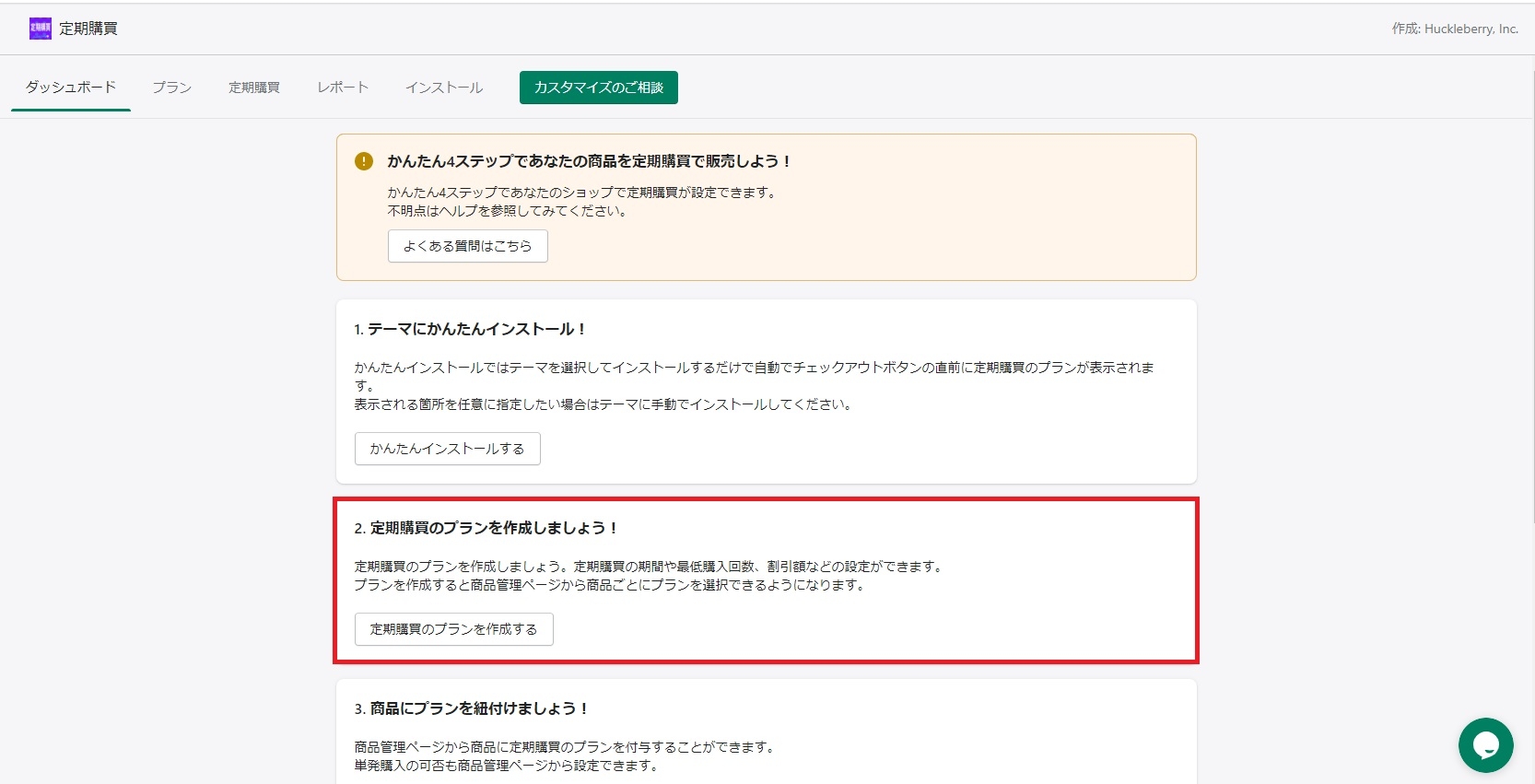1535x784 pixels.
Task: Click the step 1 テーマにかんたんインストール heading
Action: pyautogui.click(x=470, y=329)
